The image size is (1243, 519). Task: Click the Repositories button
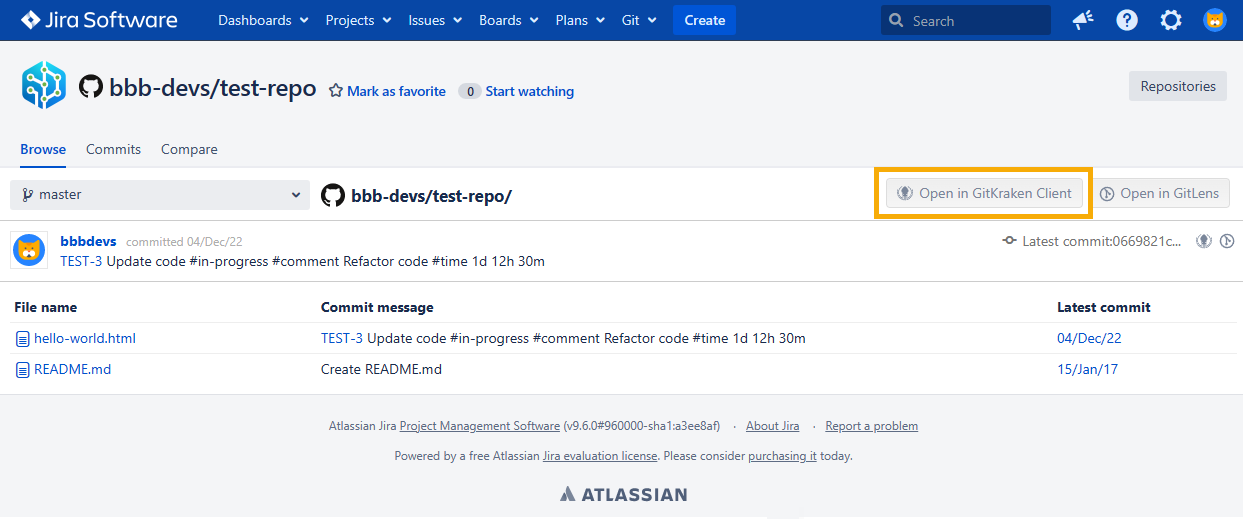(x=1178, y=86)
